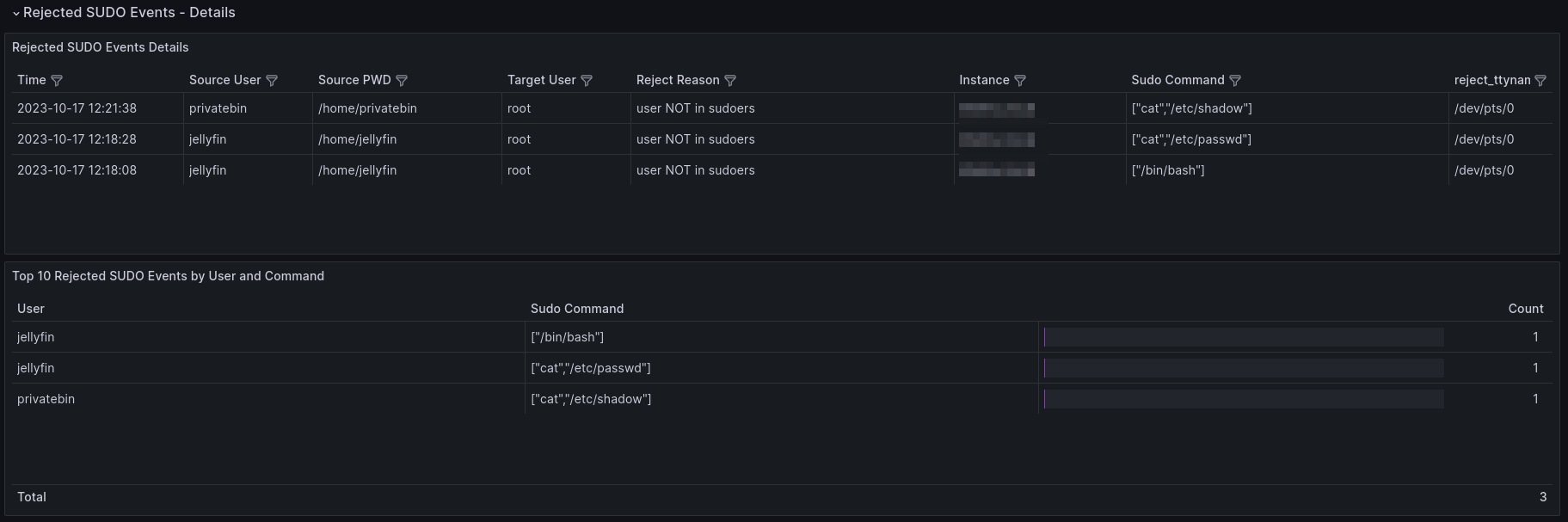Click the Rejected SUDO Events Details panel title
Image resolution: width=1568 pixels, height=522 pixels.
pyautogui.click(x=101, y=47)
